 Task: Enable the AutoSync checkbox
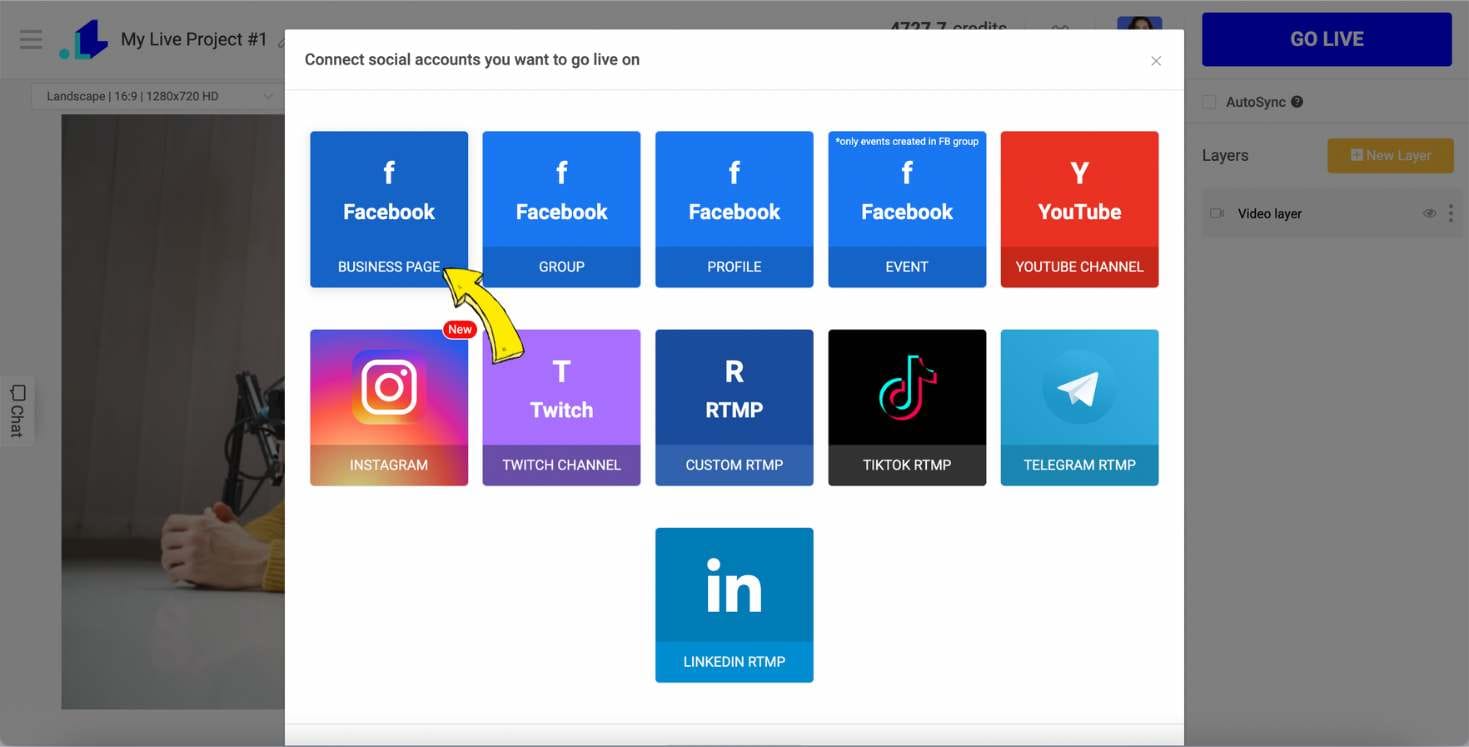point(1209,102)
